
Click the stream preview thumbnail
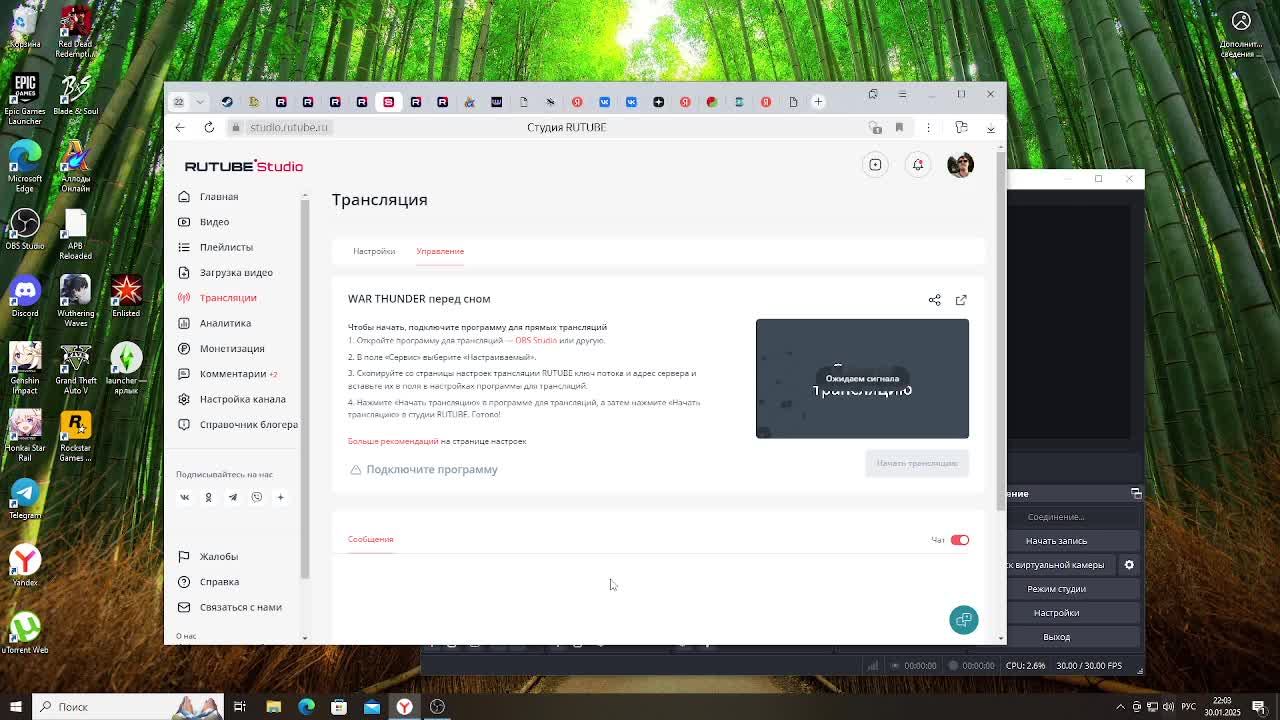pos(862,379)
